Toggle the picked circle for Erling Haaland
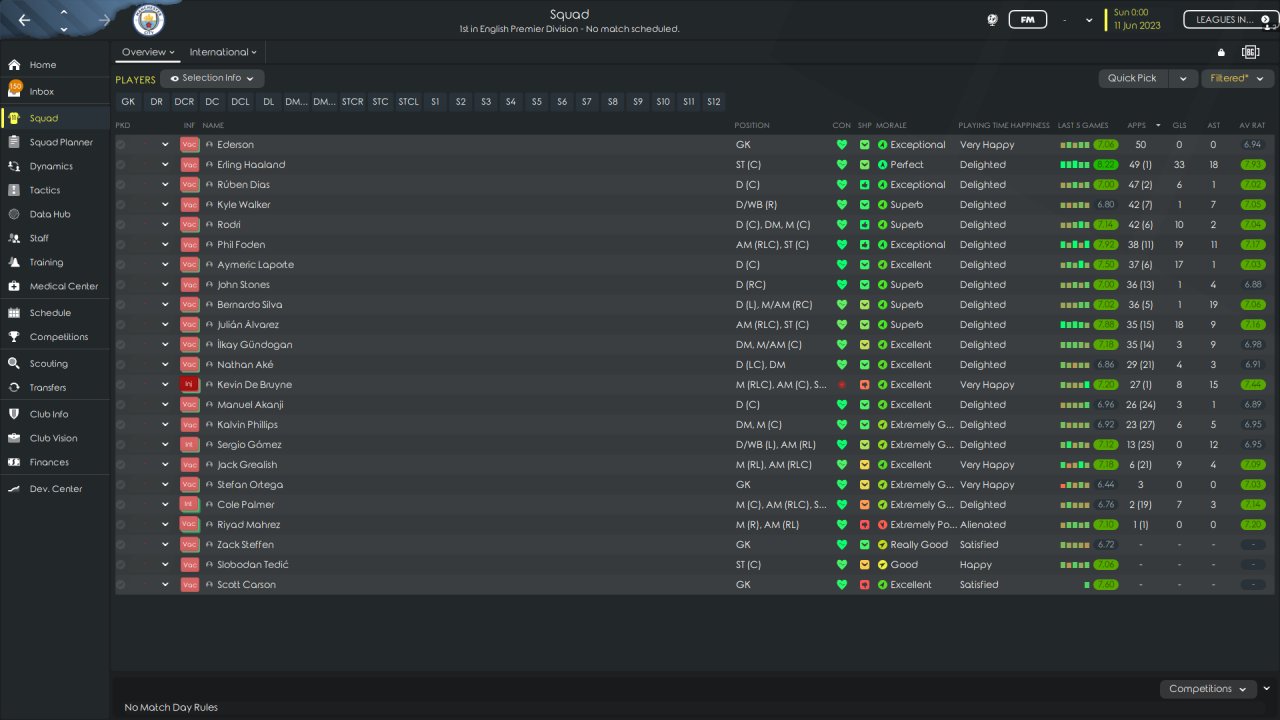The width and height of the screenshot is (1280, 720). coord(121,165)
